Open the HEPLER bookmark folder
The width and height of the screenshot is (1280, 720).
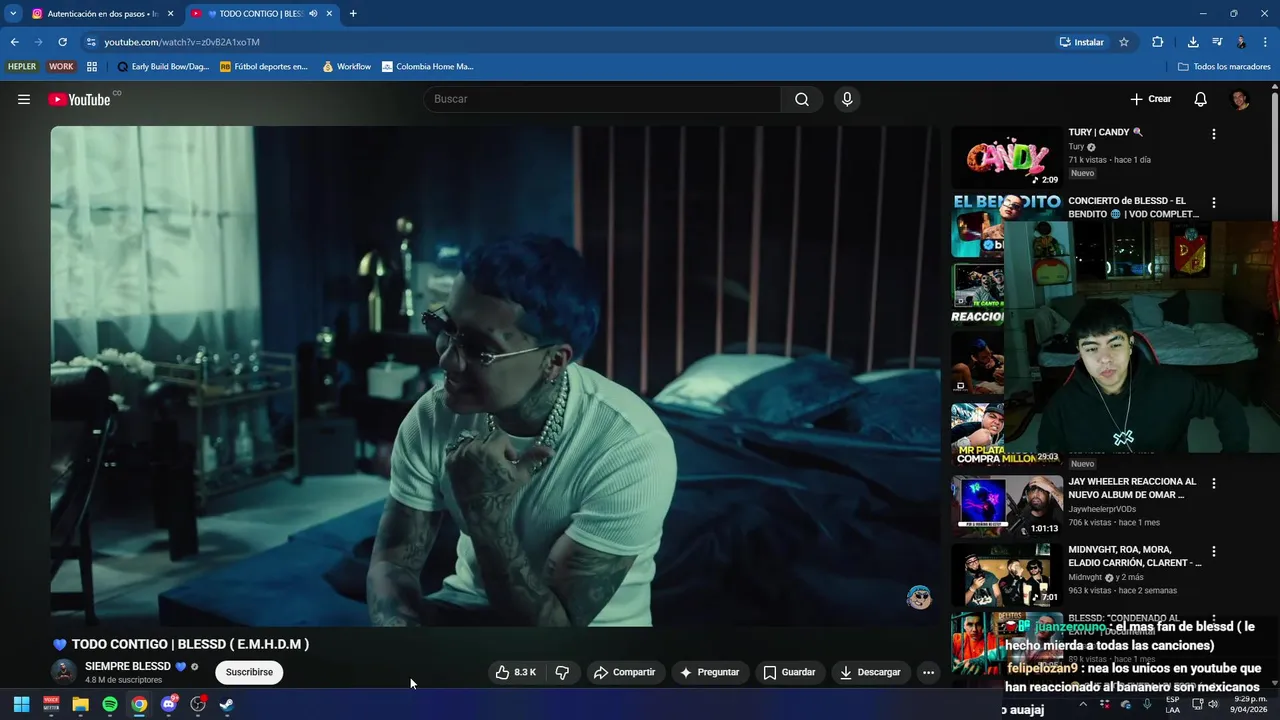point(22,67)
